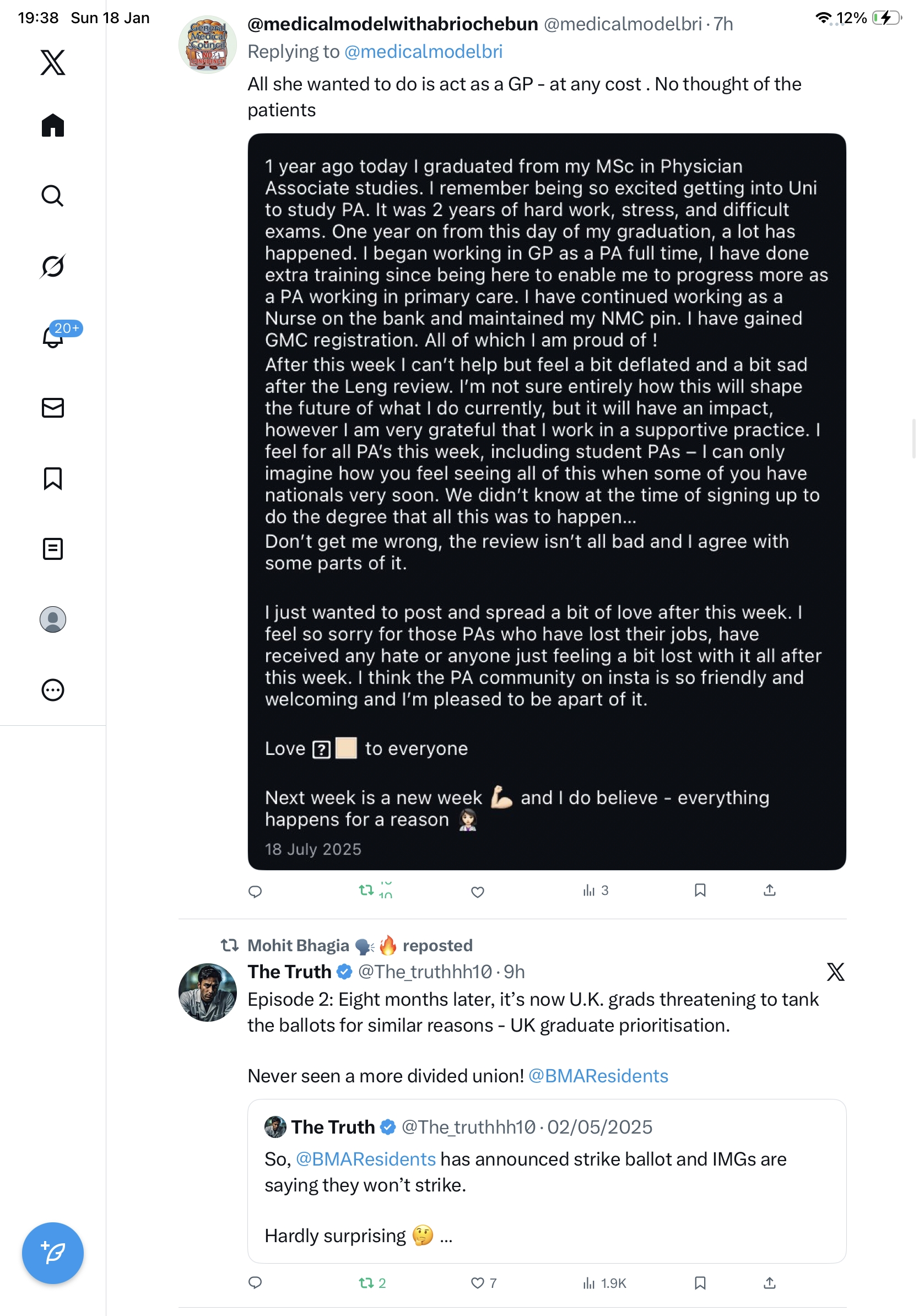Image resolution: width=919 pixels, height=1316 pixels.
Task: Expand the More options menu
Action: 53,689
